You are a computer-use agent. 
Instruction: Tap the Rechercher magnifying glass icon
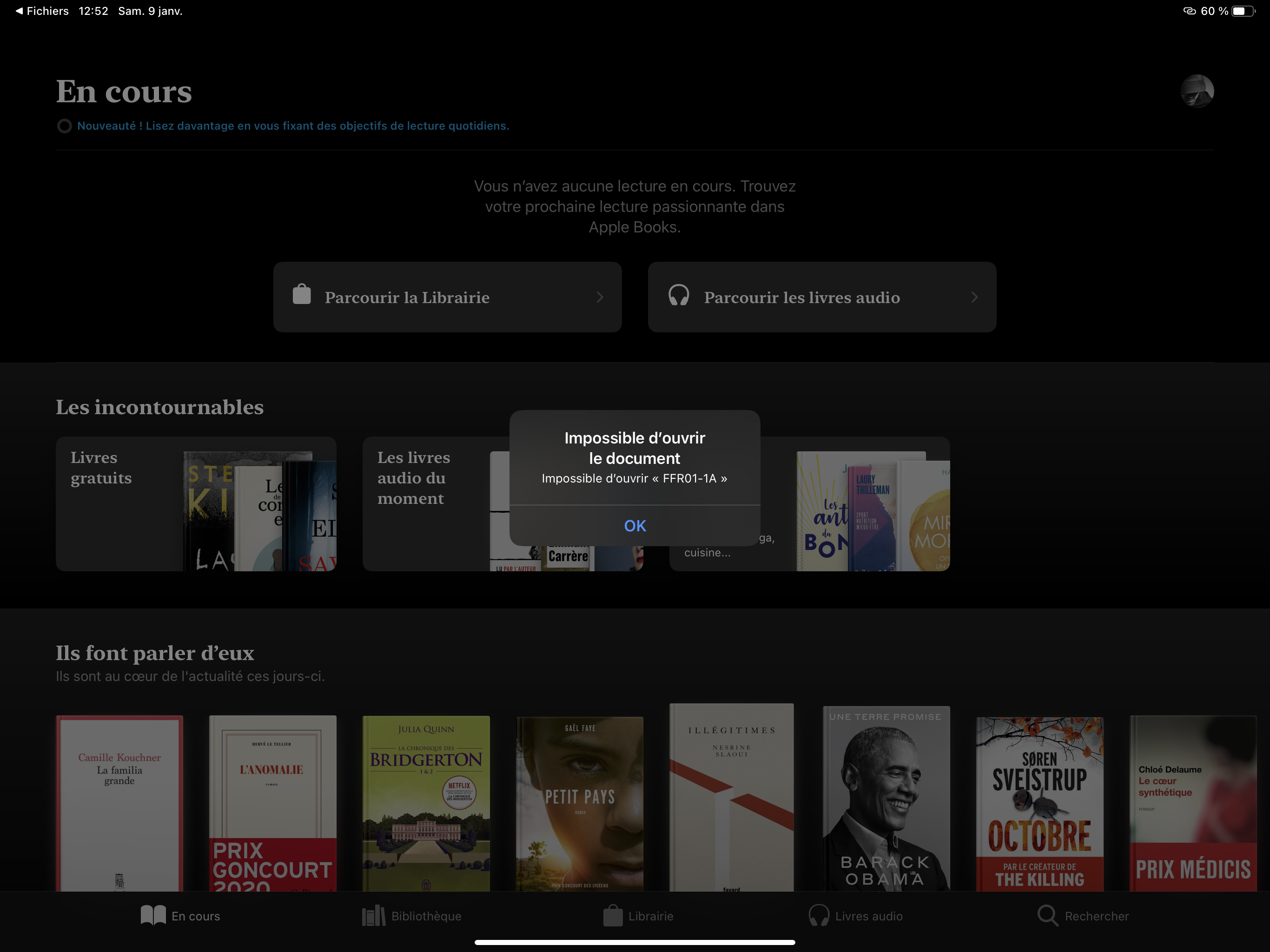(x=1047, y=915)
